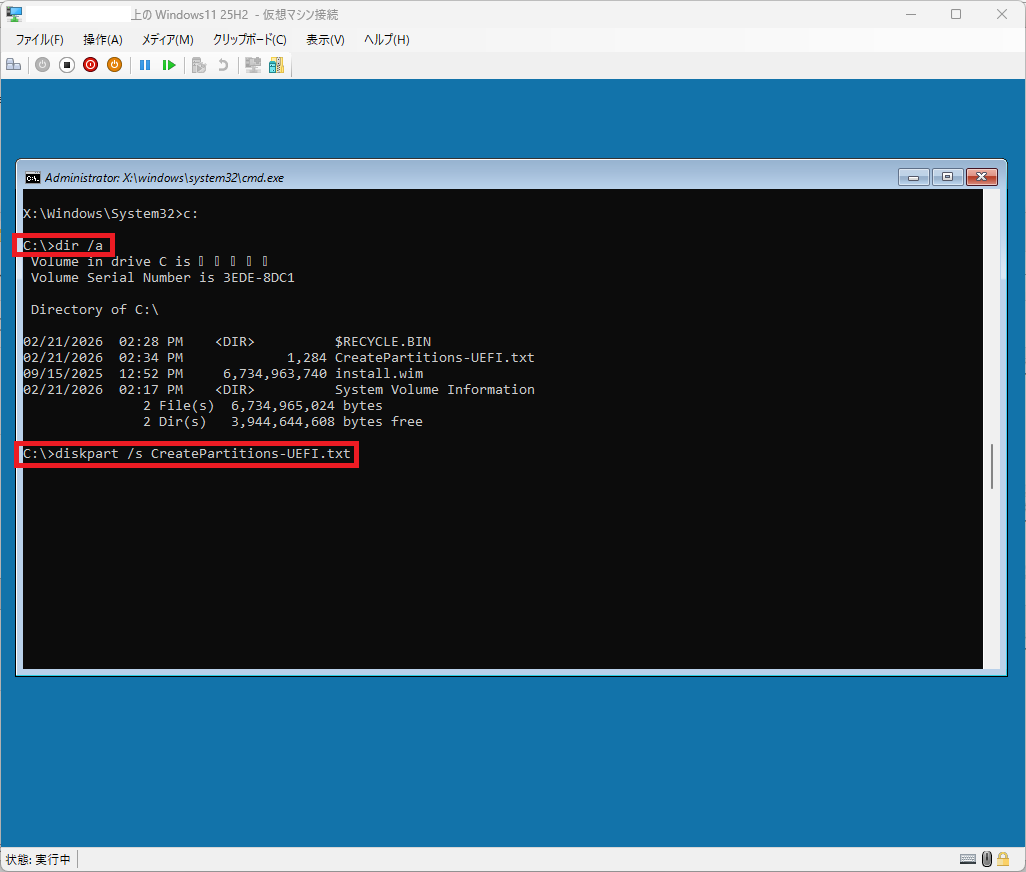
Task: Click the 'X:\Windows\System32>c:' prompt line
Action: (x=110, y=213)
